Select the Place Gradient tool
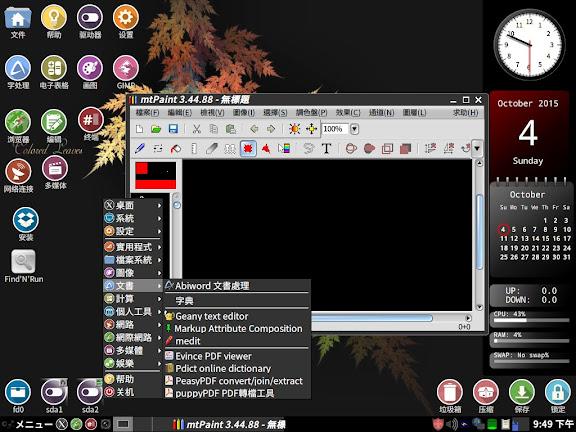The width and height of the screenshot is (576, 432). click(x=284, y=148)
